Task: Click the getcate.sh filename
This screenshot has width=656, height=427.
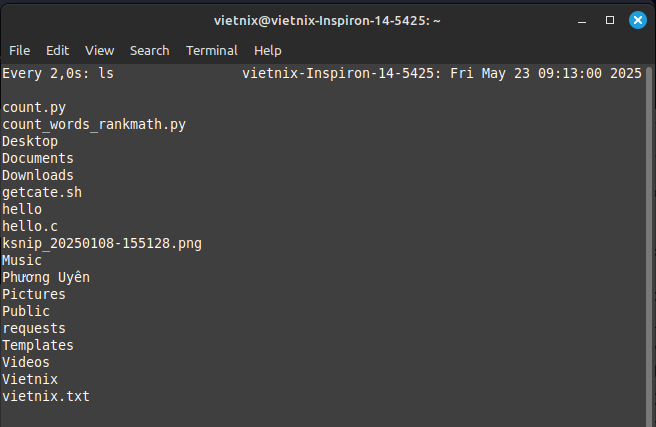Action: [x=42, y=192]
